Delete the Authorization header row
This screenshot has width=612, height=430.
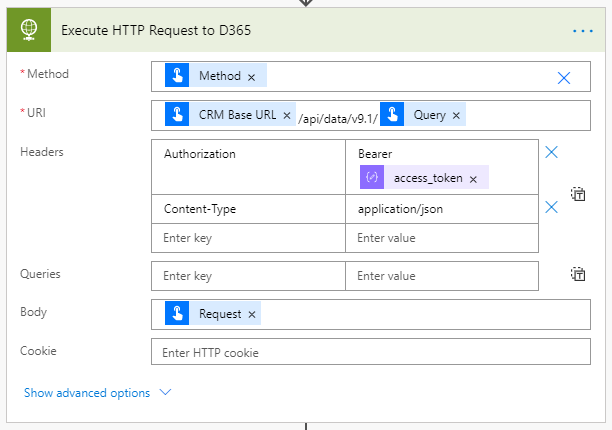(x=551, y=153)
